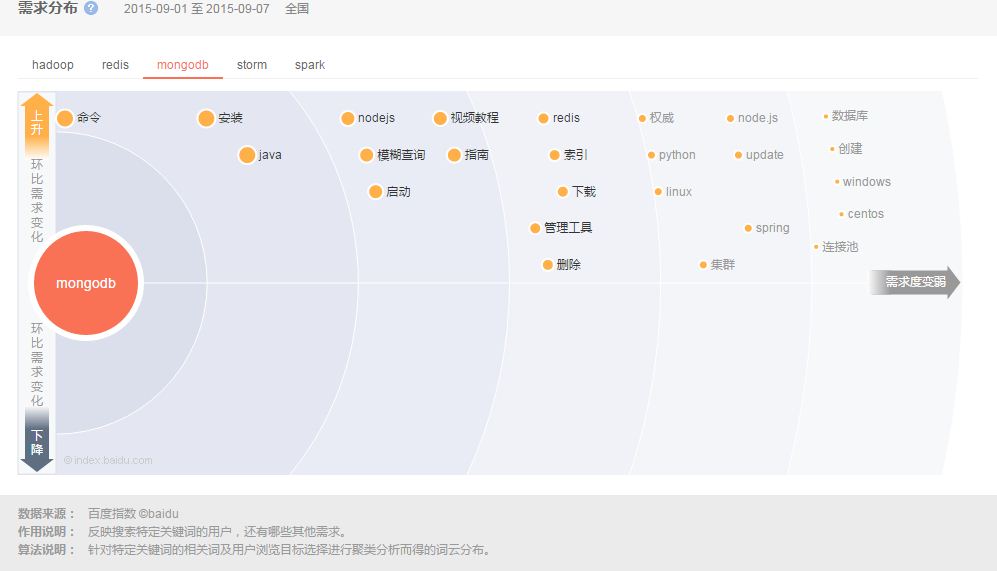Click the java keyword label
Viewport: 997px width, 571px height.
pyautogui.click(x=270, y=155)
